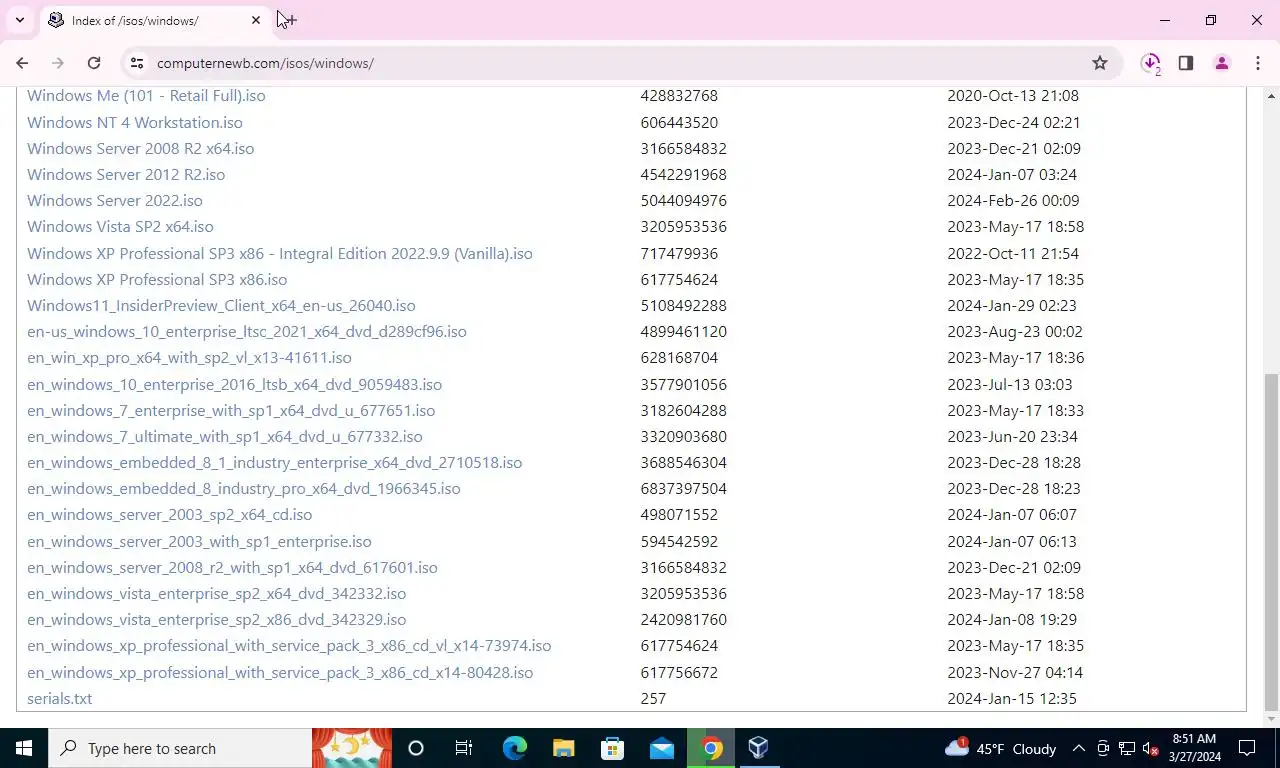The height and width of the screenshot is (768, 1280).
Task: Open the taskbar clock and calendar
Action: click(x=1193, y=748)
